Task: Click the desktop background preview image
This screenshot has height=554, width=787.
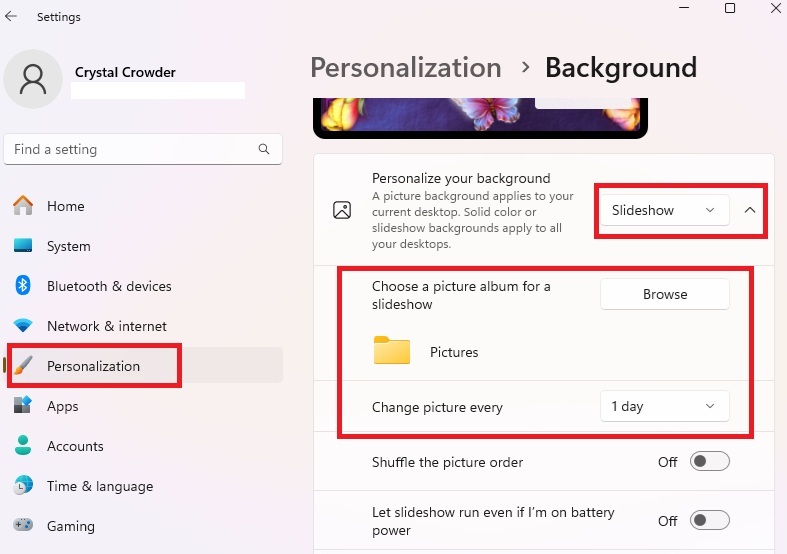Action: coord(480,117)
